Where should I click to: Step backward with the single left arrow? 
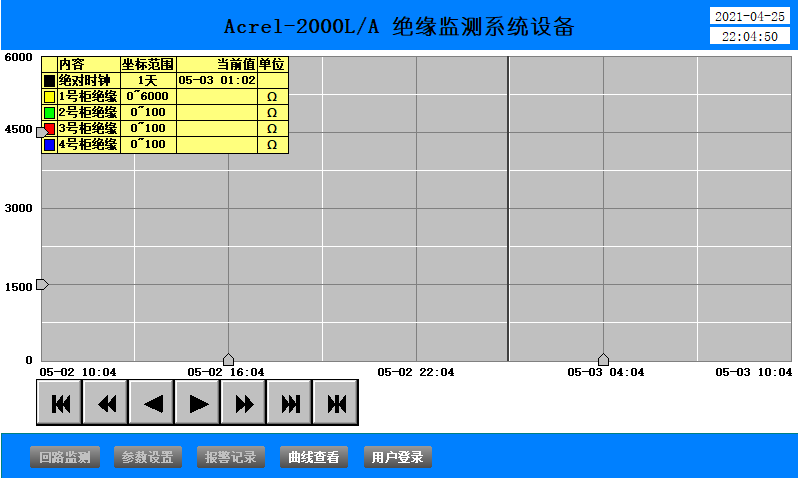(152, 403)
